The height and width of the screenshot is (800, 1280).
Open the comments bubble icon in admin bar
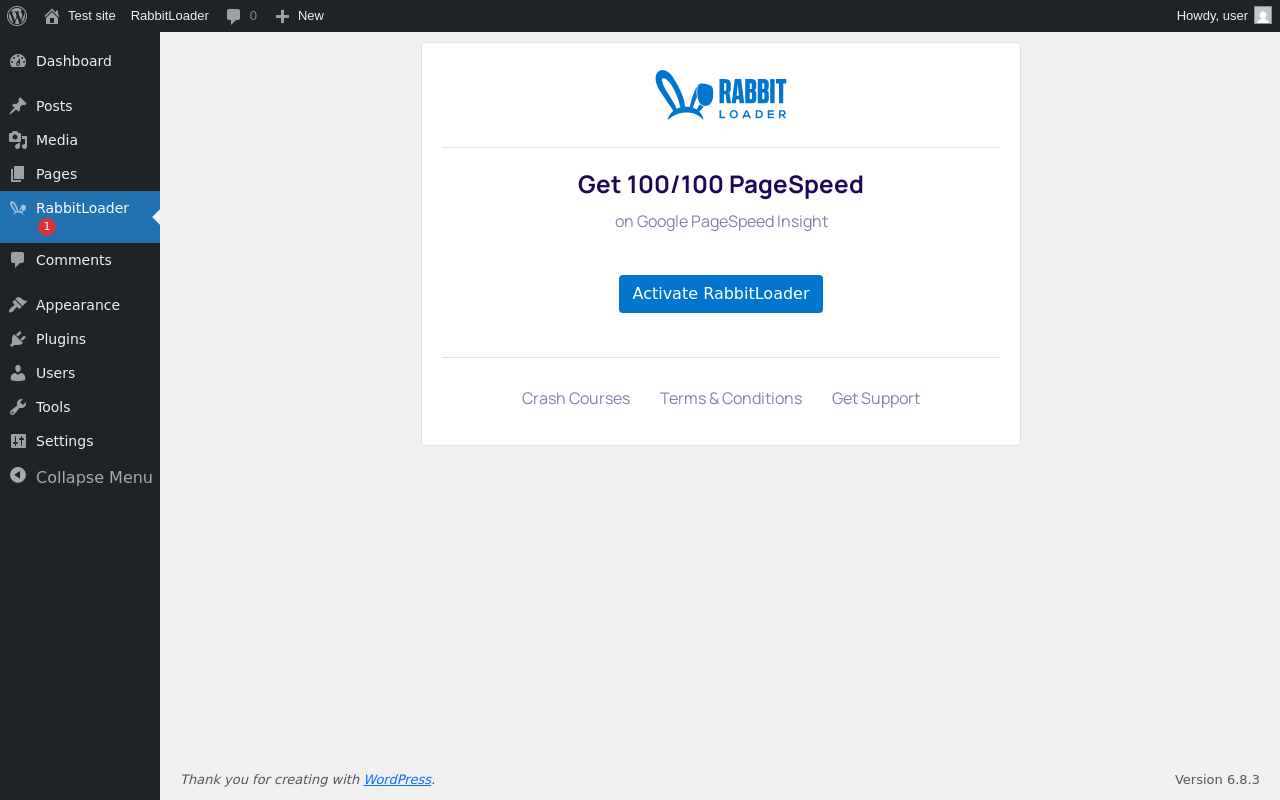pos(233,16)
